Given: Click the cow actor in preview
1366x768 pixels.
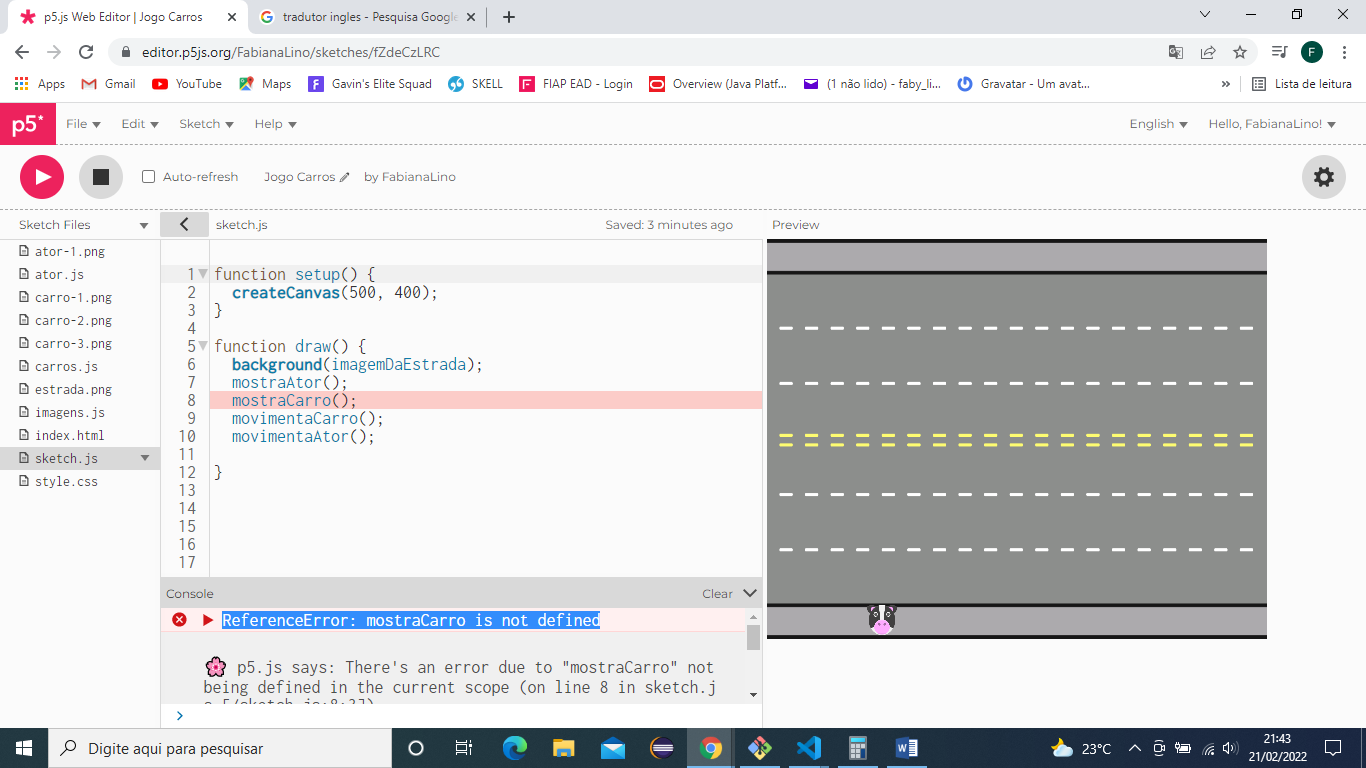Looking at the screenshot, I should (881, 620).
